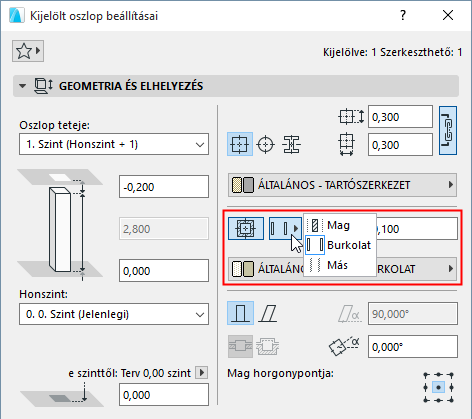Click the -0,200 top offset field

click(x=164, y=187)
